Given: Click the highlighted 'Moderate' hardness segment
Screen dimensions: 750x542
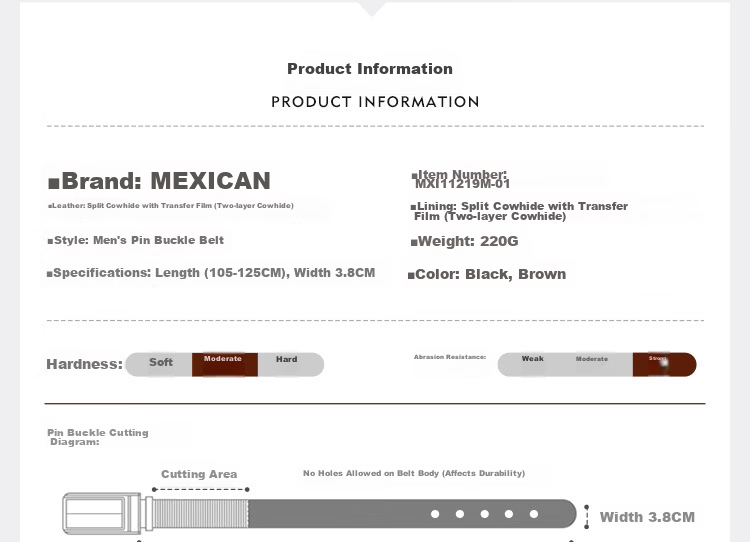Looking at the screenshot, I should pyautogui.click(x=225, y=365).
